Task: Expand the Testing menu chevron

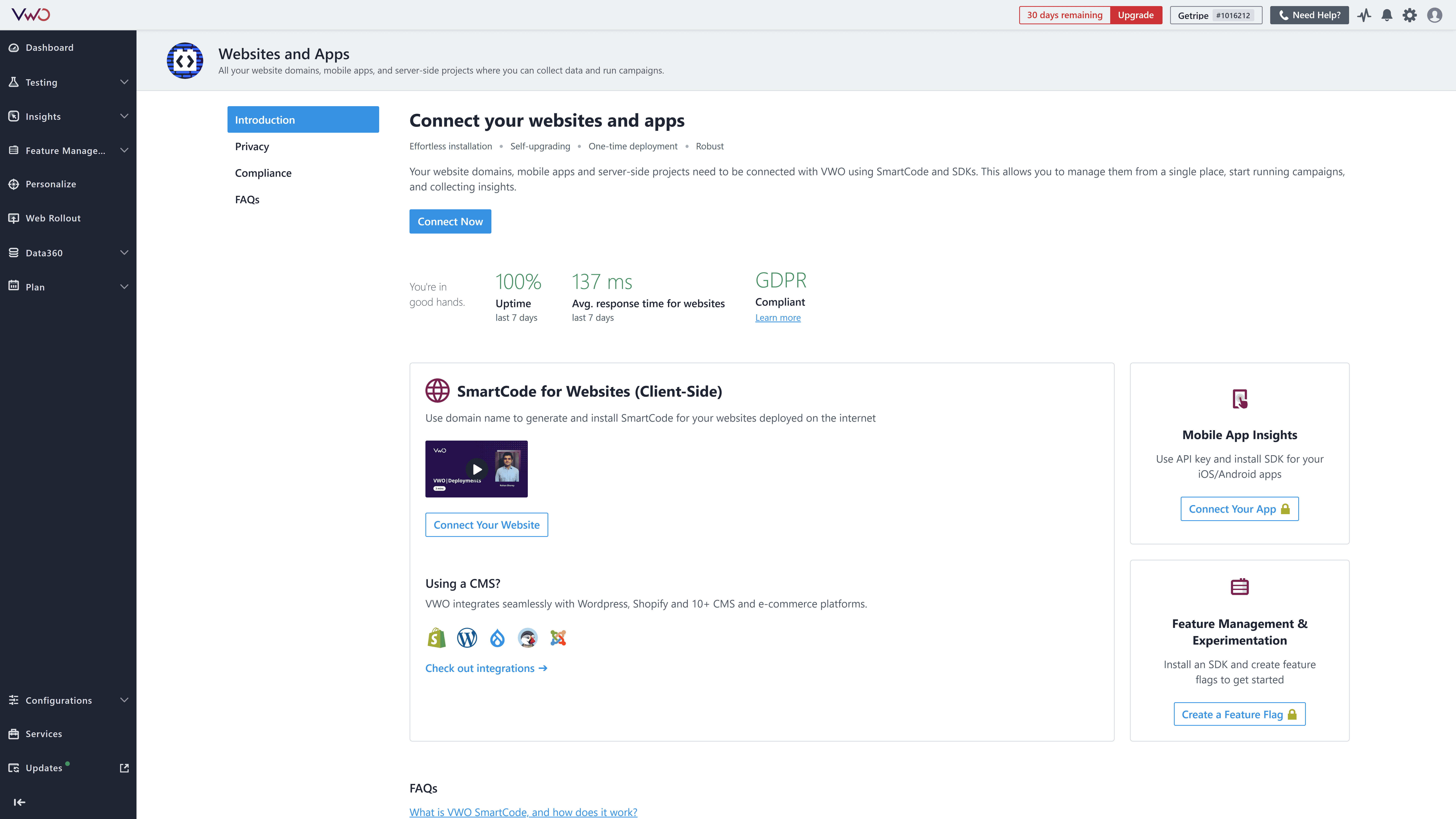Action: click(124, 82)
